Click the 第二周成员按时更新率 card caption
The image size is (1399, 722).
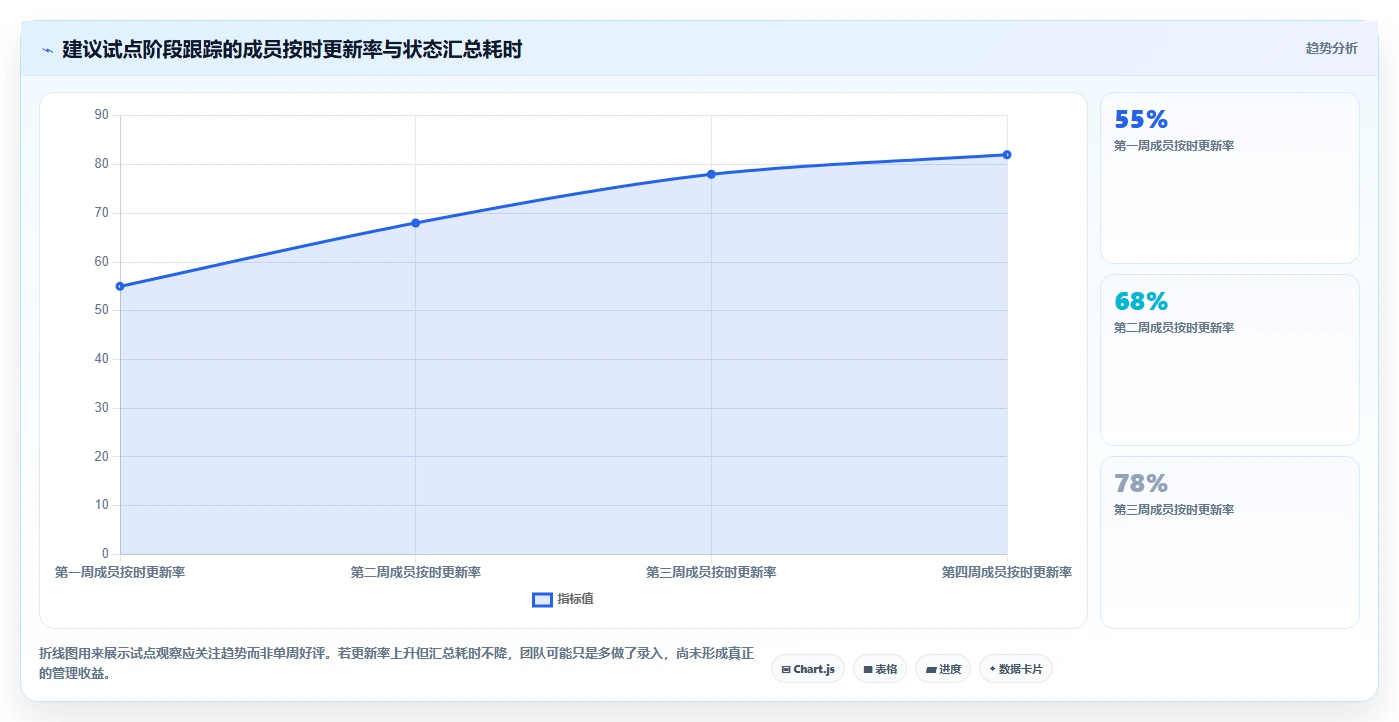(x=1174, y=328)
